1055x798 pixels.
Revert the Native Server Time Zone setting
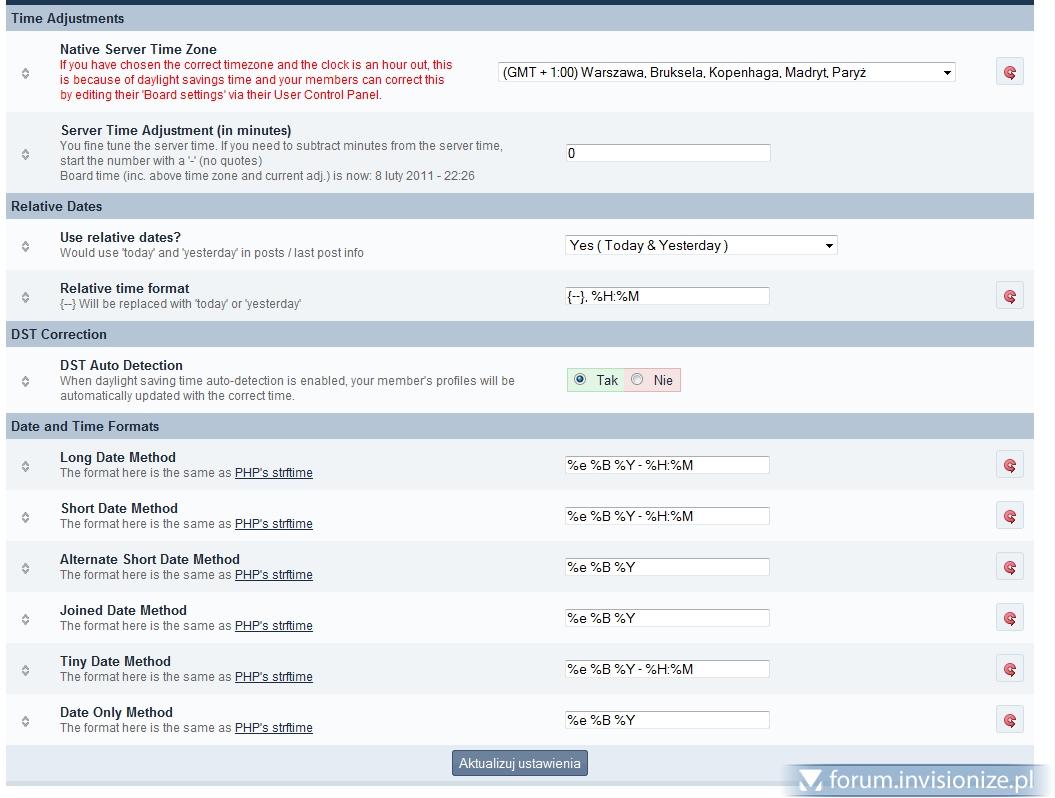click(x=1009, y=72)
